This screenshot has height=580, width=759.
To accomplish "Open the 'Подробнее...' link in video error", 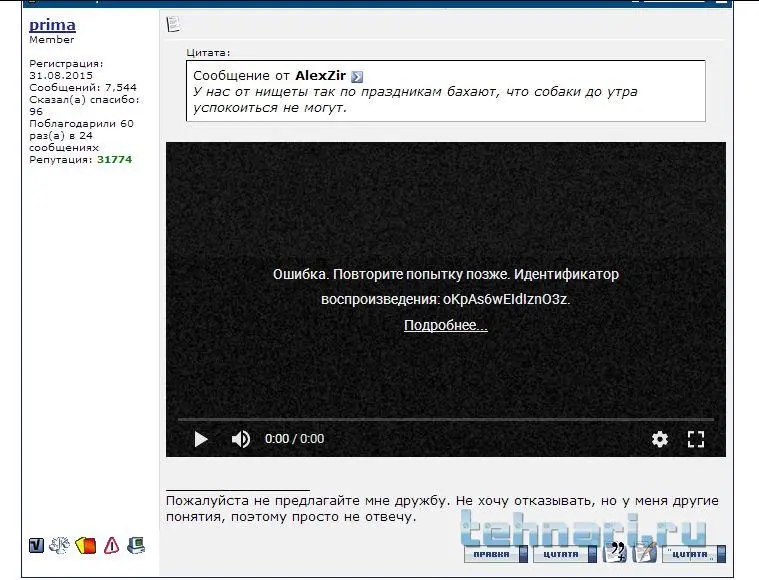I will 446,325.
